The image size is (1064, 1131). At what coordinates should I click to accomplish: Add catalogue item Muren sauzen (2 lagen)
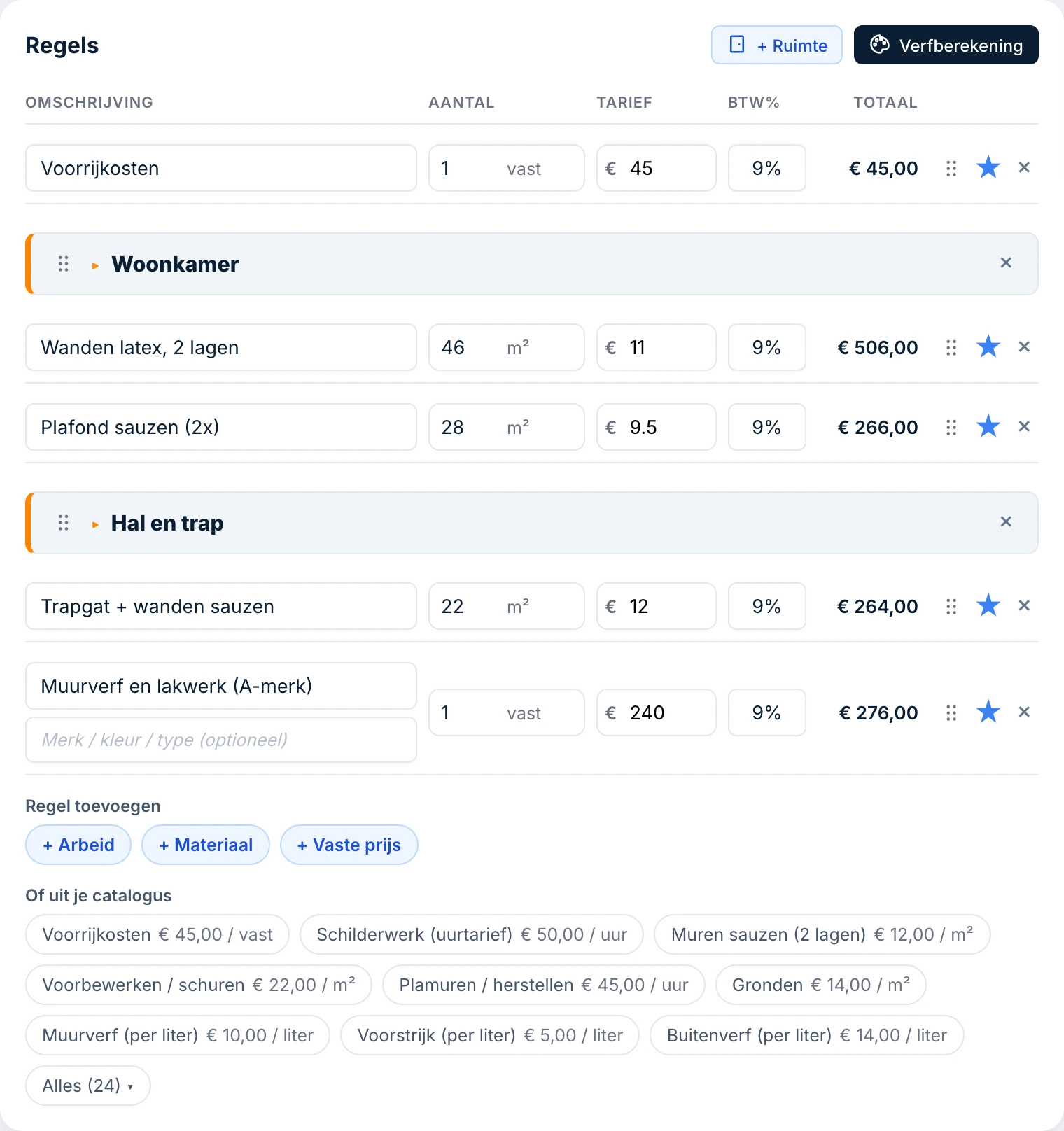click(x=822, y=934)
